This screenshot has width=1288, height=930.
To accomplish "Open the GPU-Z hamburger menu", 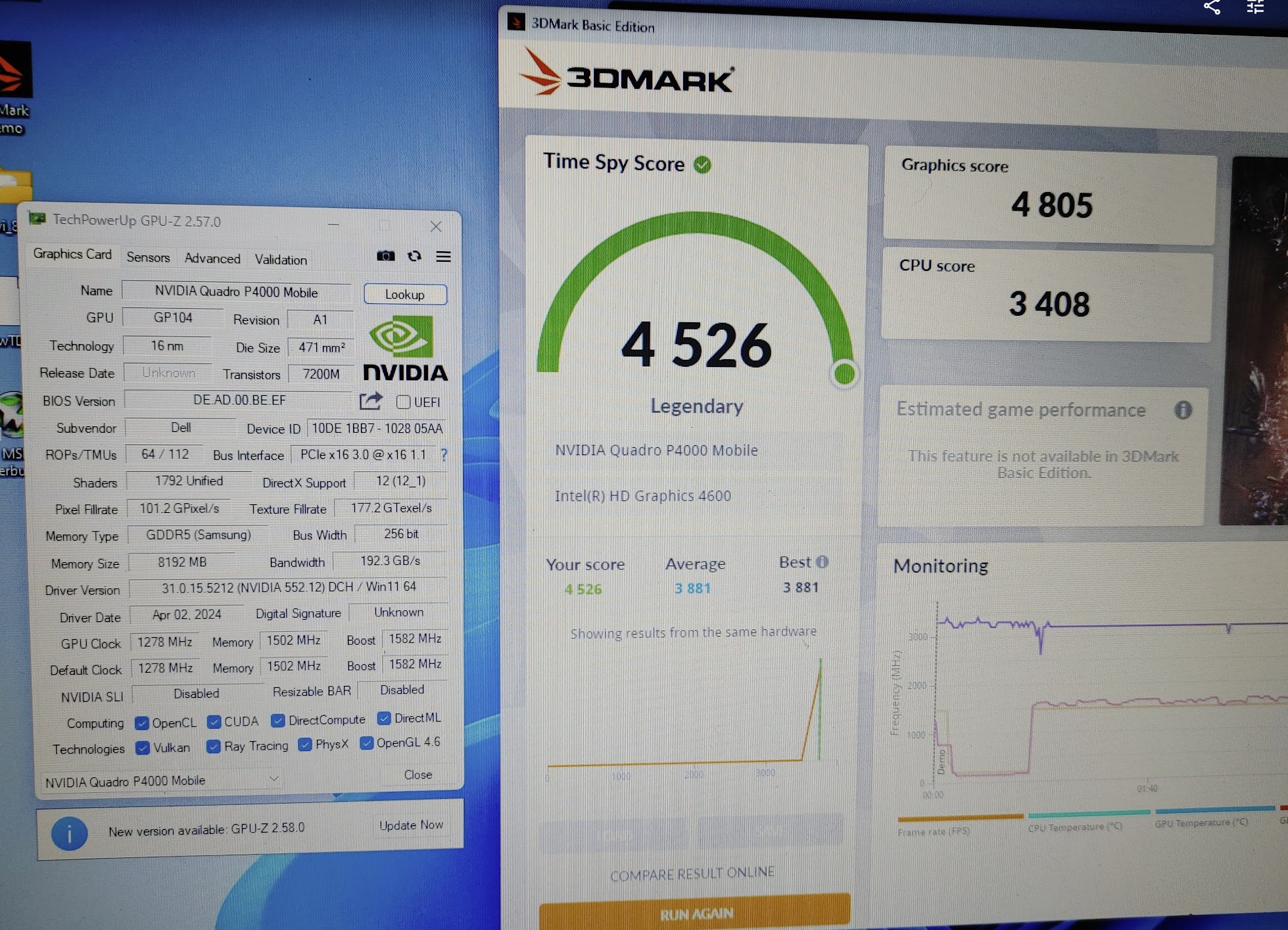I will point(444,257).
